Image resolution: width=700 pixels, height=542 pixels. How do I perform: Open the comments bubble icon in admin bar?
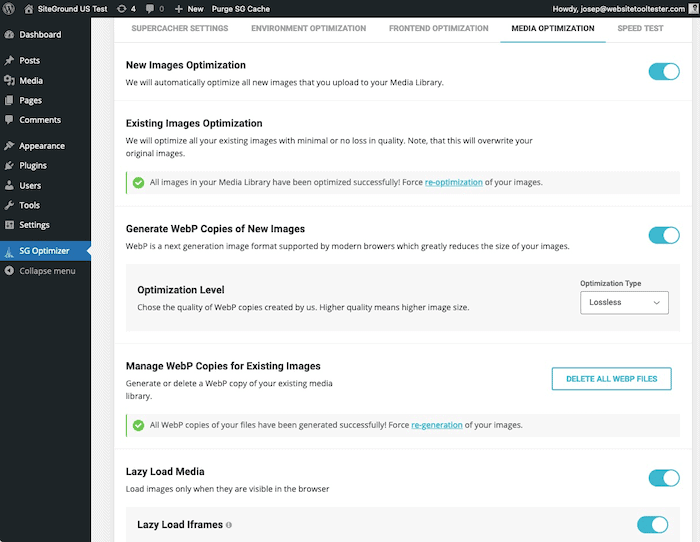[150, 8]
